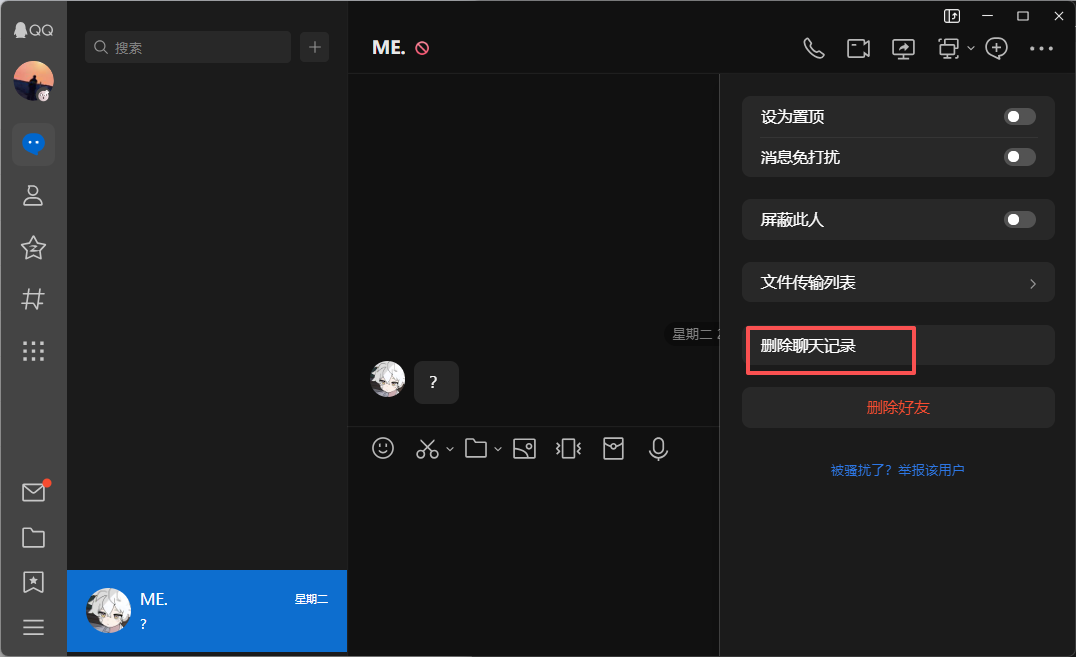Select the screenshot scissors tool

[427, 448]
